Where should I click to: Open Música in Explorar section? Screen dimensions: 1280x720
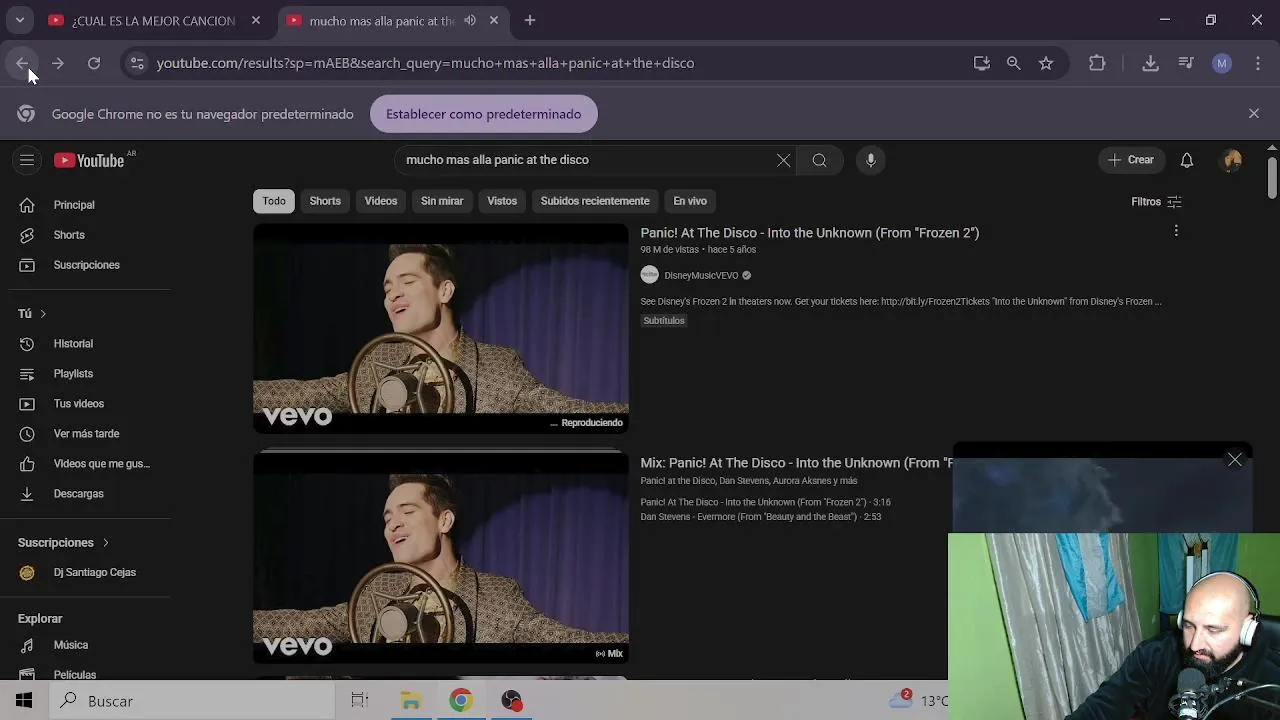(90, 645)
